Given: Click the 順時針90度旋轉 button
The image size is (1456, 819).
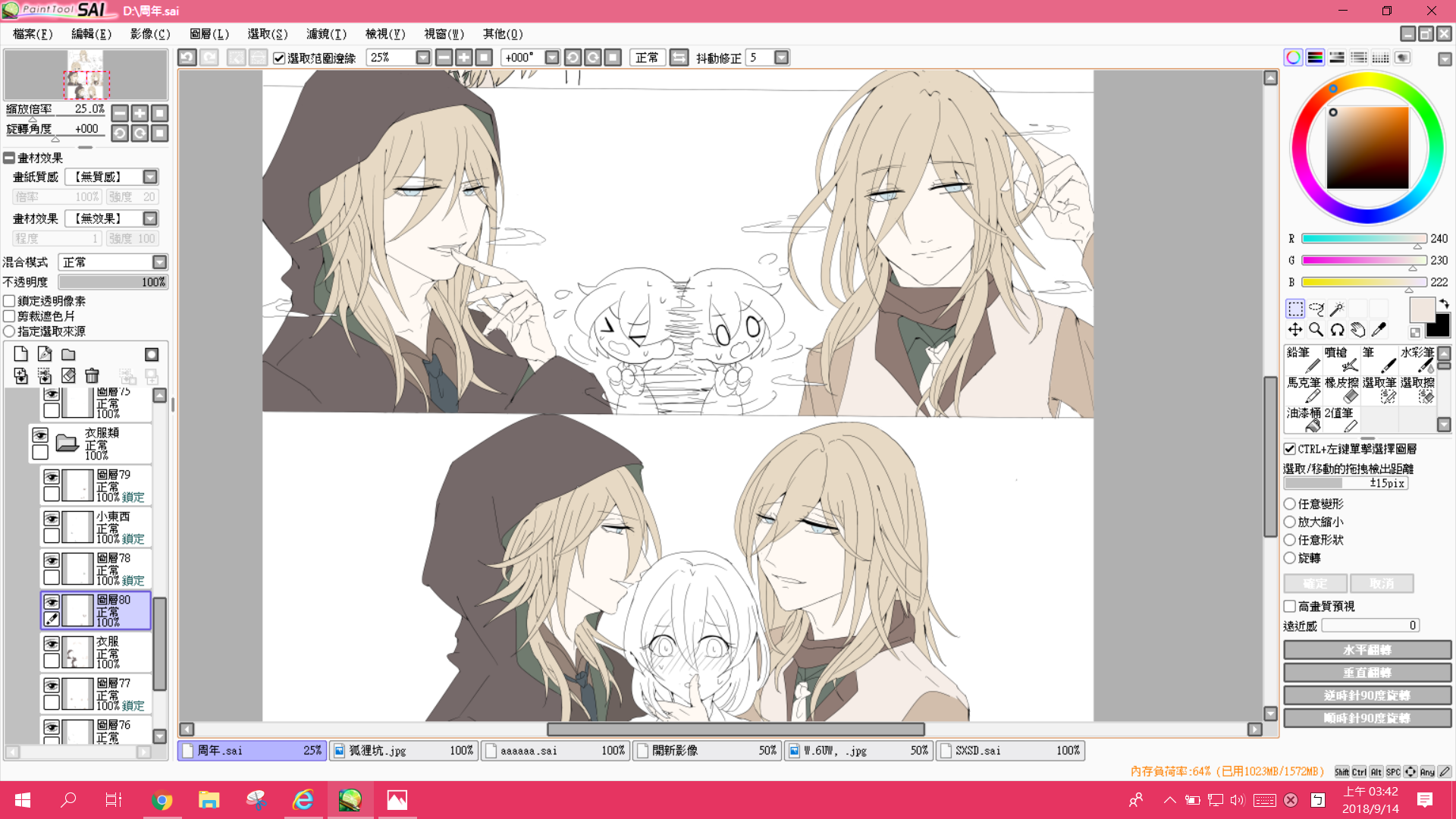Looking at the screenshot, I should (x=1367, y=718).
